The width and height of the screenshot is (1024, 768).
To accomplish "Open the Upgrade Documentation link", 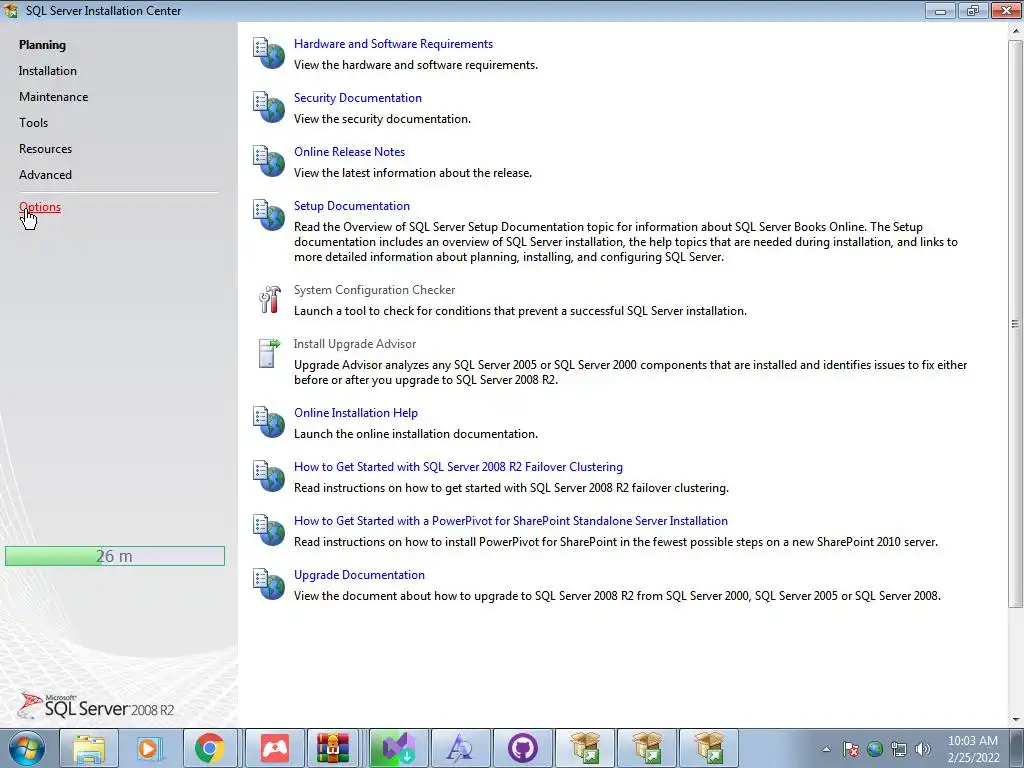I will [359, 575].
